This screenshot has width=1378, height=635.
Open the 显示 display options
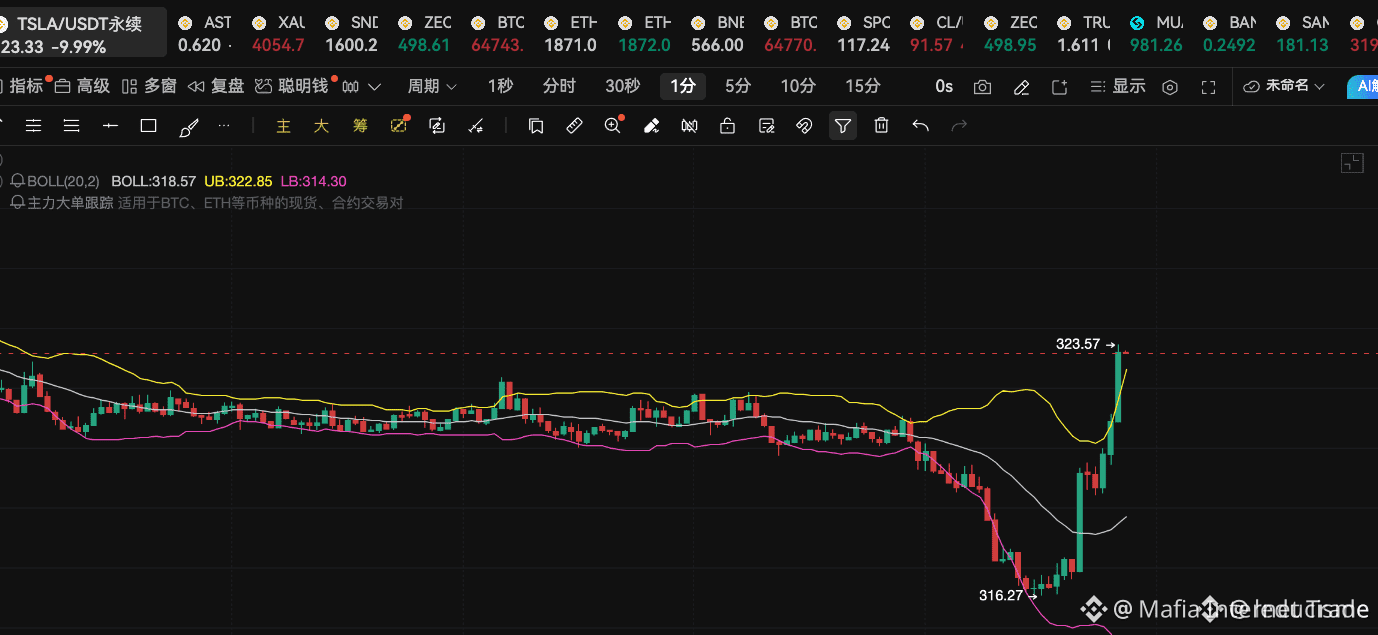[x=1117, y=86]
